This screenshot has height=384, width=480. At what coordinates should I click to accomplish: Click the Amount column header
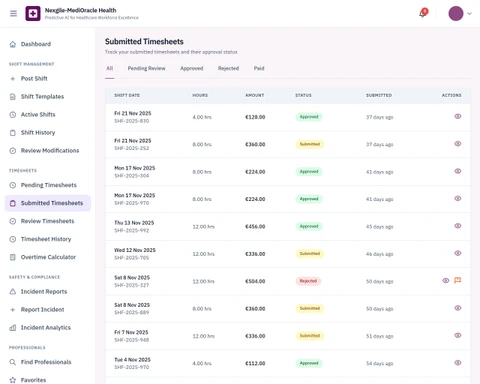tap(255, 96)
